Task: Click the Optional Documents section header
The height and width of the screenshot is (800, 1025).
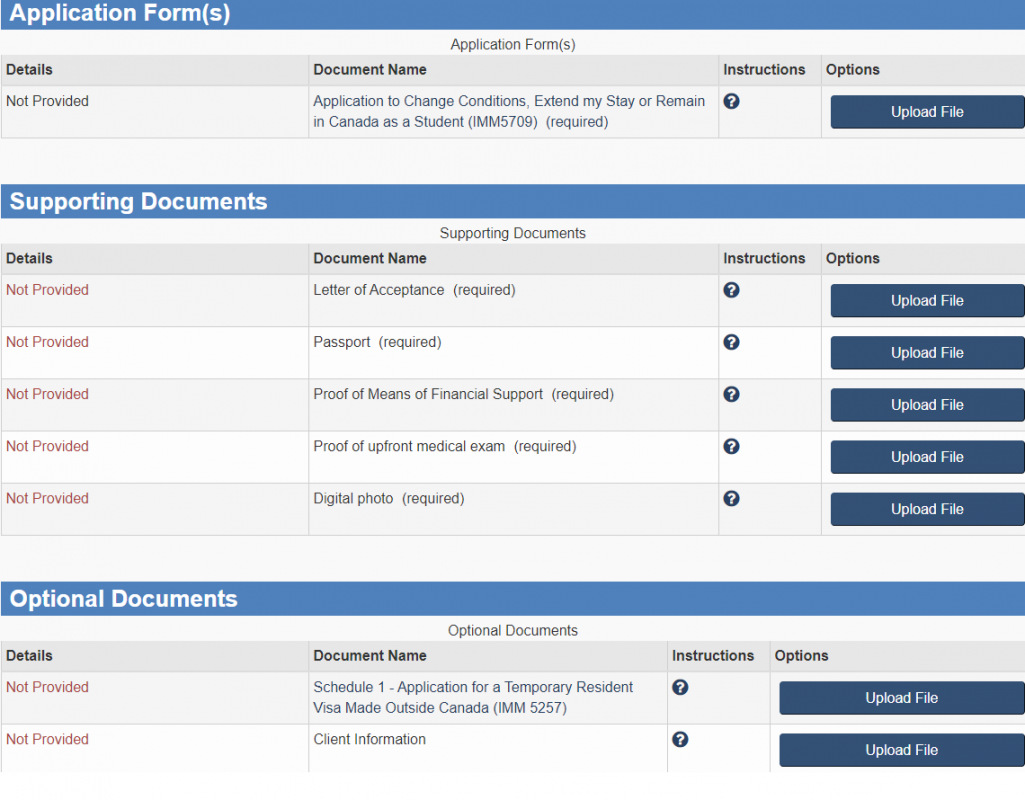Action: click(122, 598)
